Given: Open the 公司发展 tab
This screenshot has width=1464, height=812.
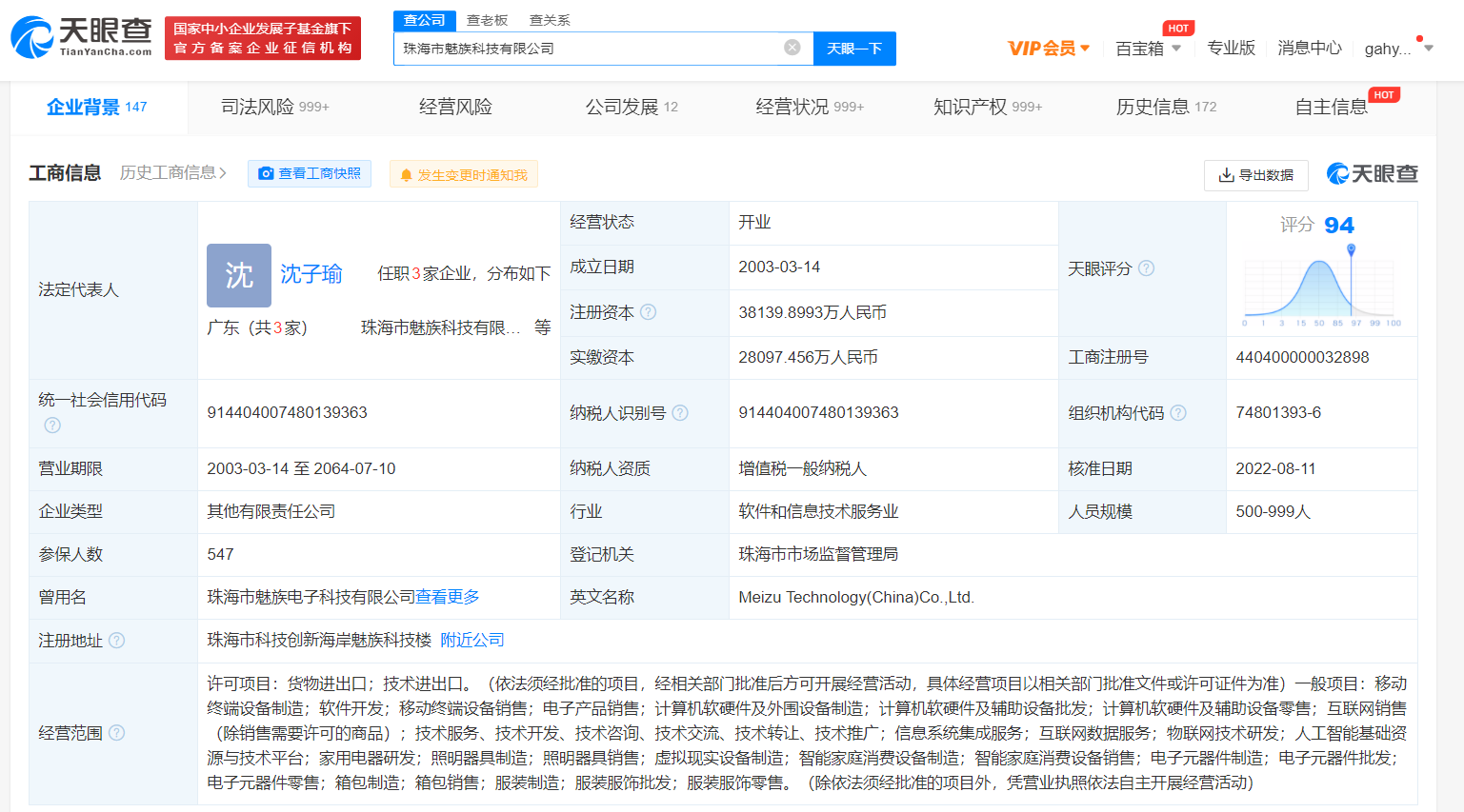Looking at the screenshot, I should click(632, 107).
